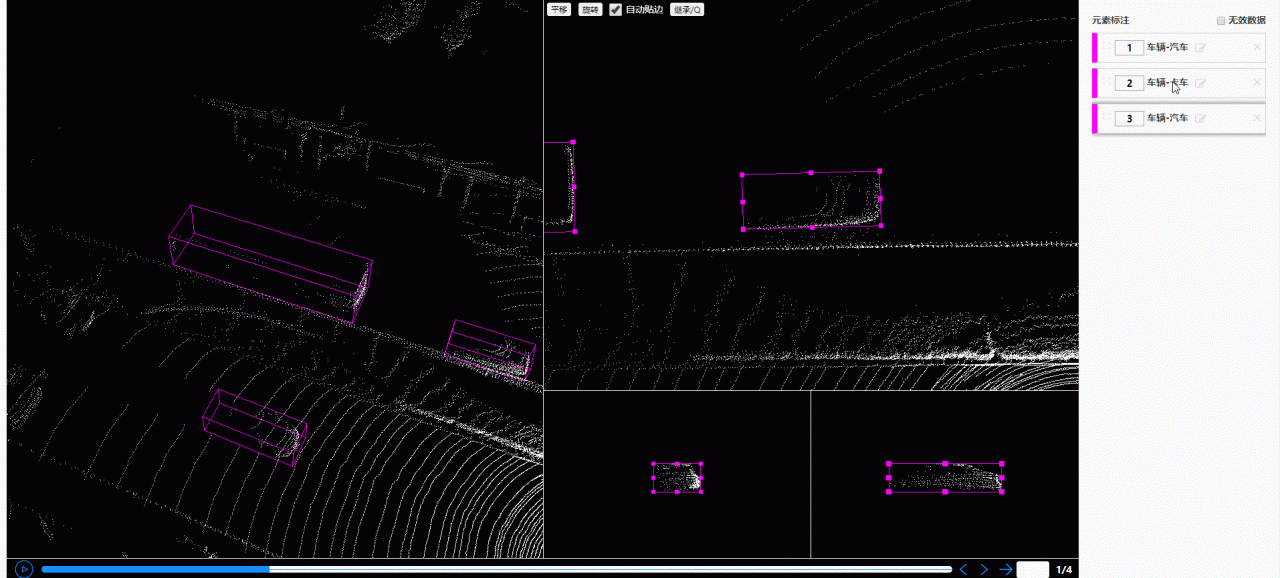This screenshot has width=1280, height=578.
Task: Click the locate icon left of number 2
Action: (1107, 83)
